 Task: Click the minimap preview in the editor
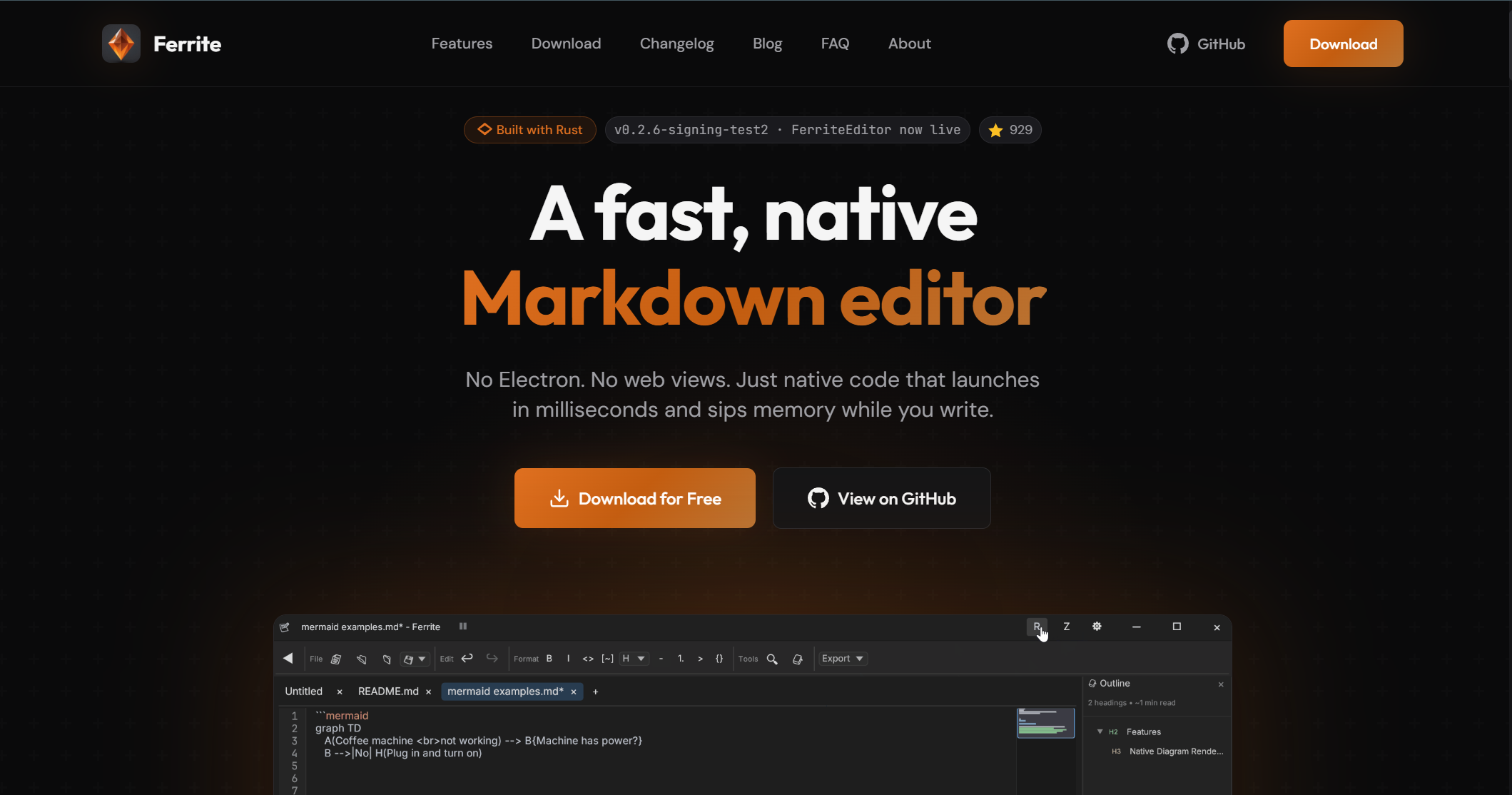tap(1045, 722)
